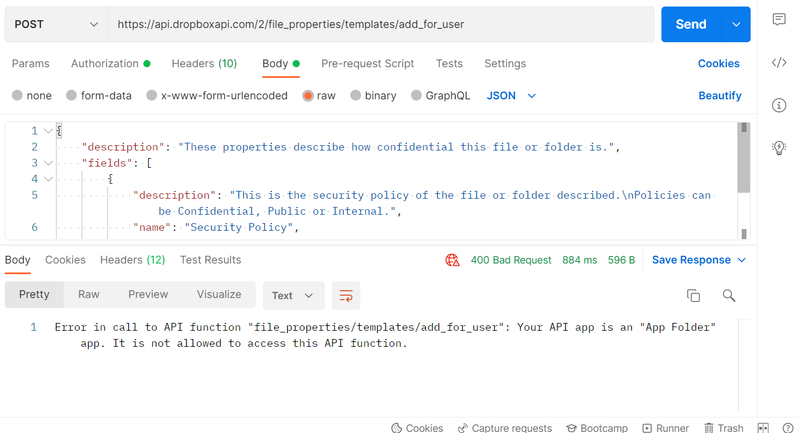800x433 pixels.
Task: Open Runner in the status bar
Action: 665,428
